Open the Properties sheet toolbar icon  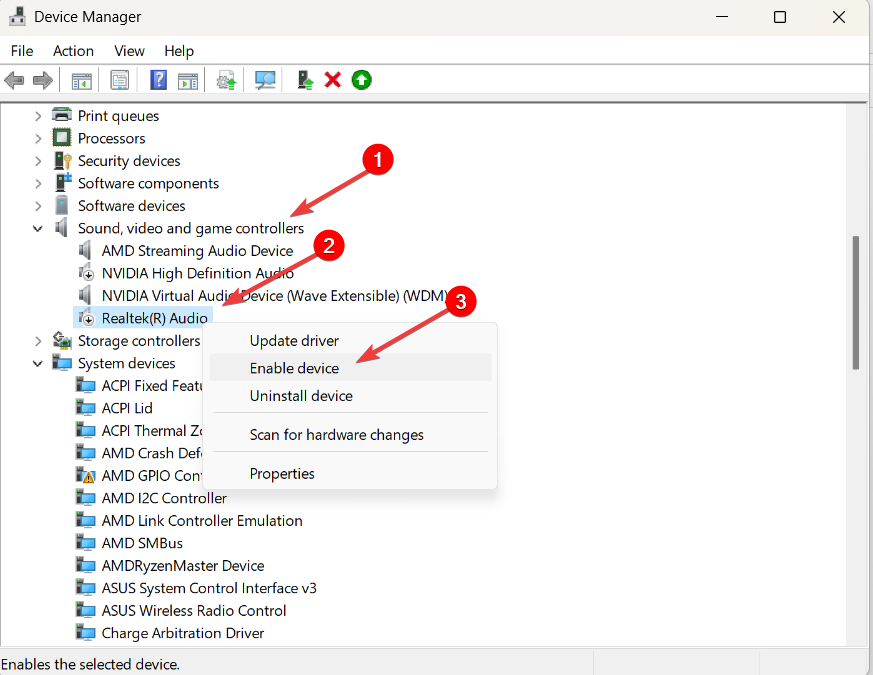(x=119, y=80)
